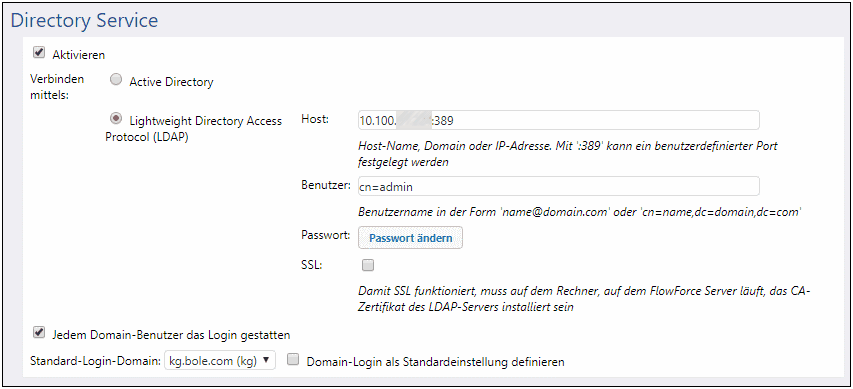This screenshot has width=853, height=389.
Task: Click the Host address input field
Action: (558, 120)
